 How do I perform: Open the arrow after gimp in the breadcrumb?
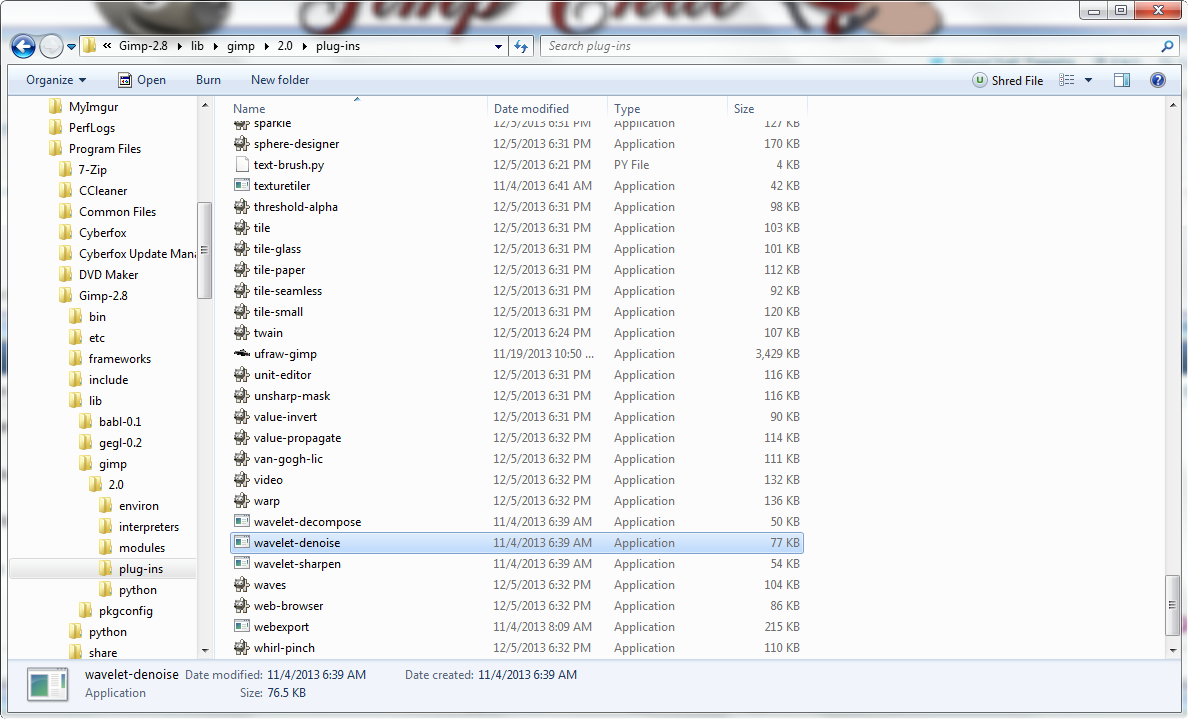pyautogui.click(x=267, y=46)
